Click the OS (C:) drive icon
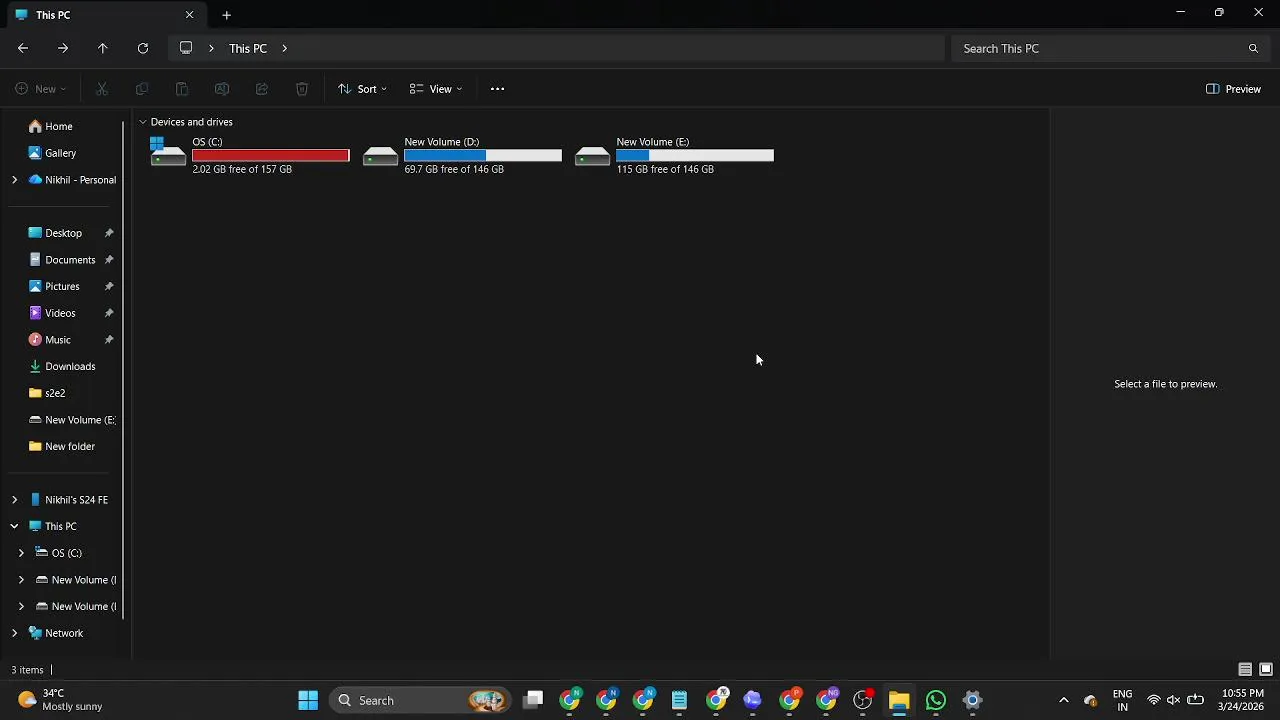 [x=167, y=152]
